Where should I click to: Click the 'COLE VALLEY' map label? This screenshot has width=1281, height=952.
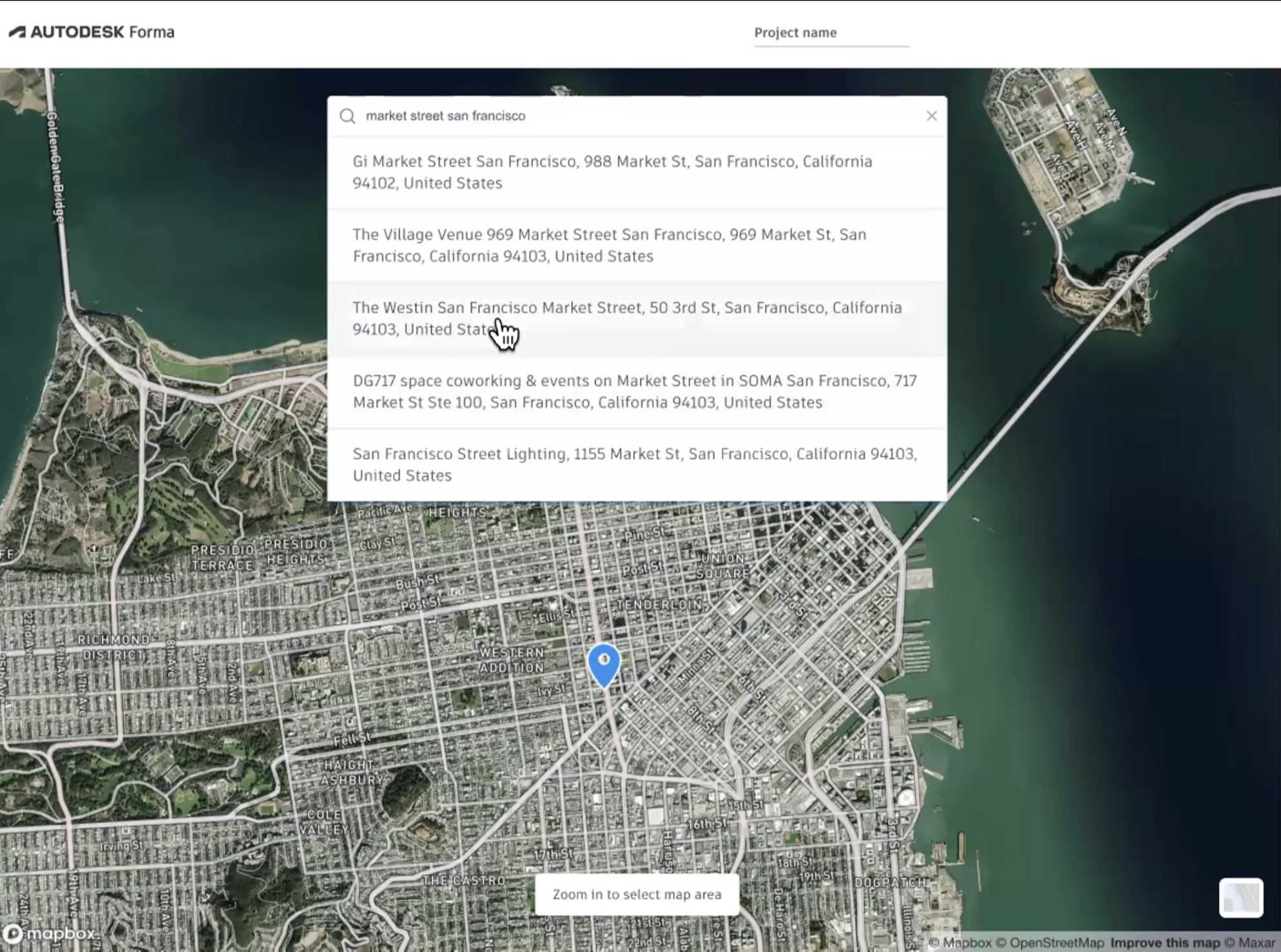coord(324,822)
